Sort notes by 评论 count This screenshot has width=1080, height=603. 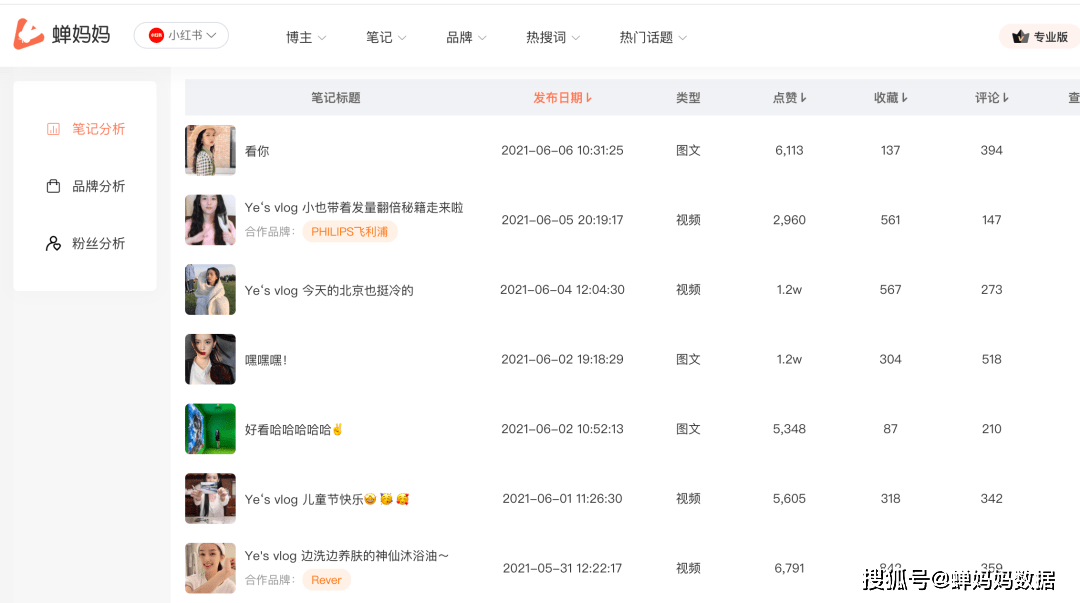[x=1006, y=98]
